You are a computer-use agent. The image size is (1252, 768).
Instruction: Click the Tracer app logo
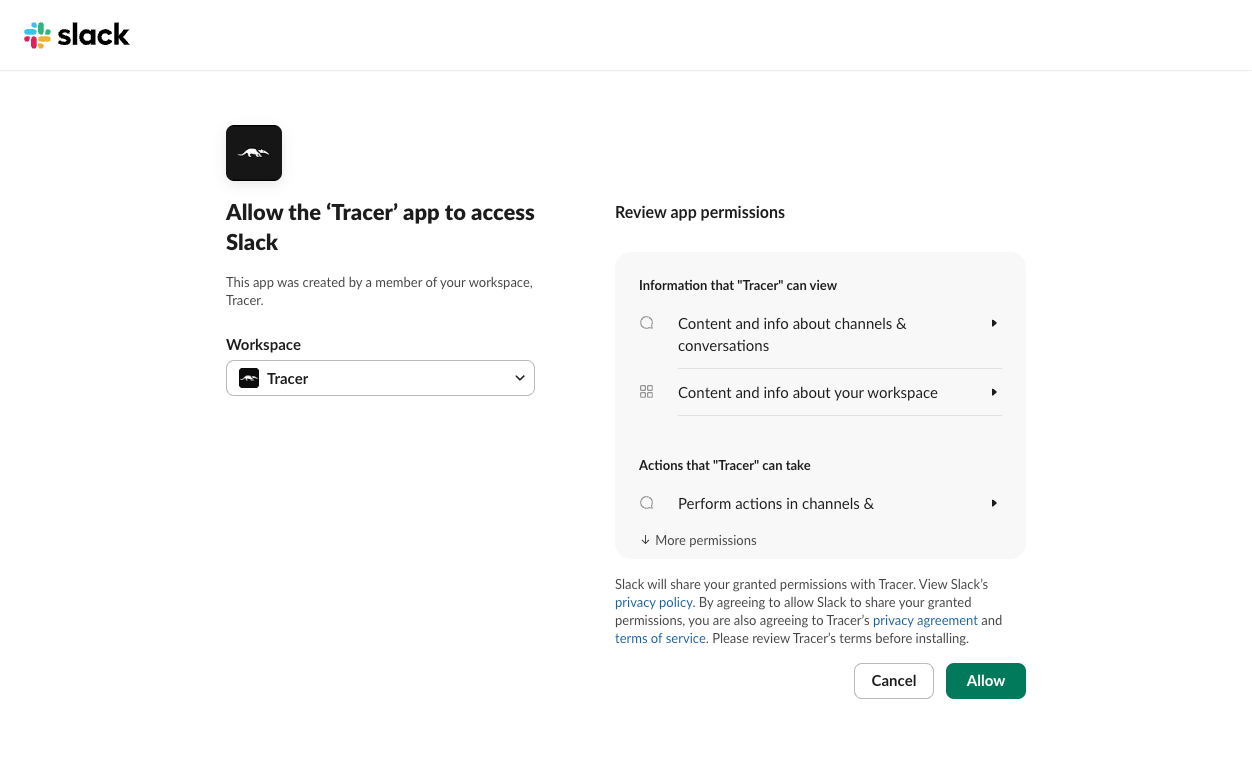(x=253, y=152)
